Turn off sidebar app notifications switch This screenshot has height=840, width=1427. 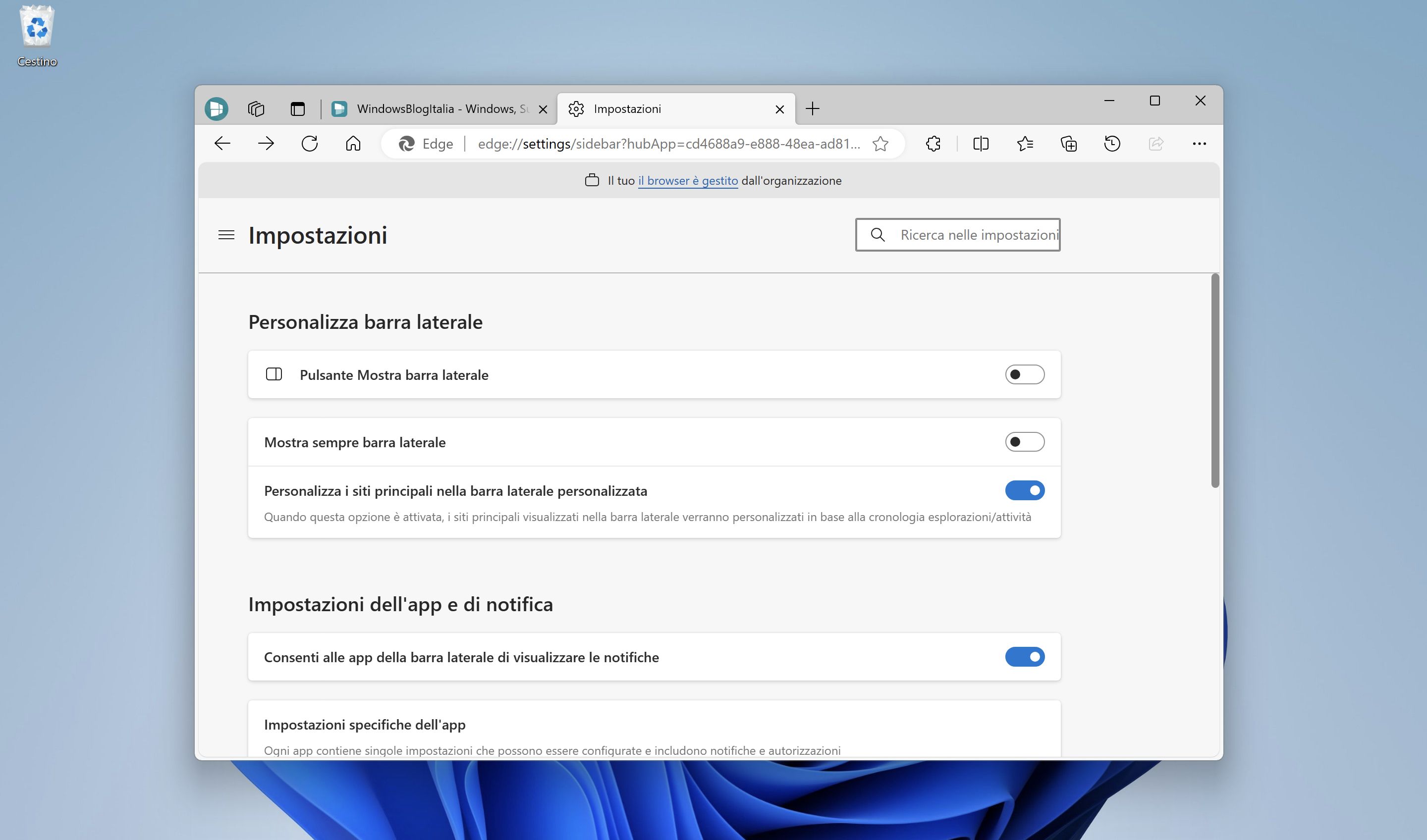(x=1025, y=657)
